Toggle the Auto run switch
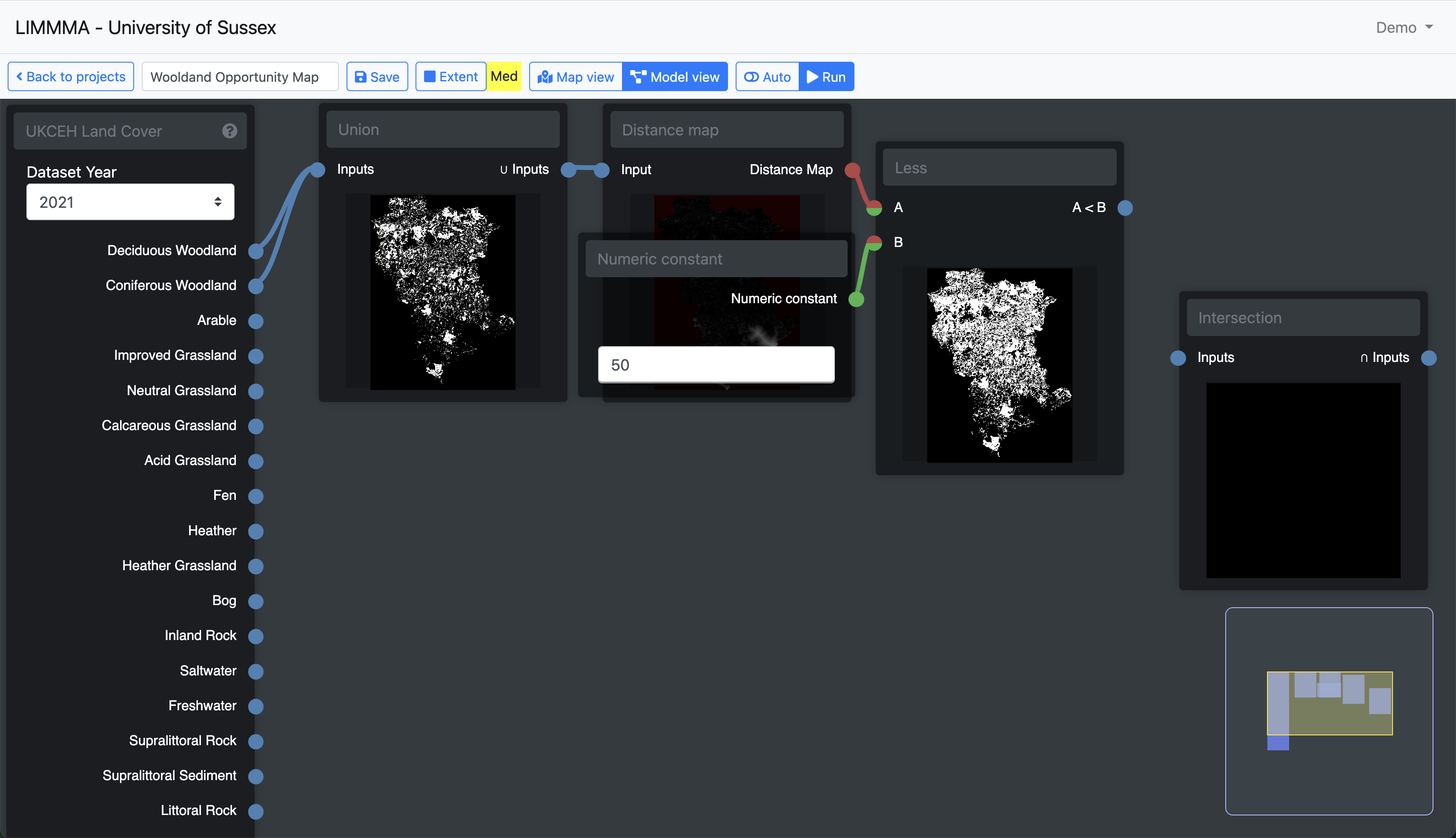This screenshot has width=1456, height=838. pos(767,77)
